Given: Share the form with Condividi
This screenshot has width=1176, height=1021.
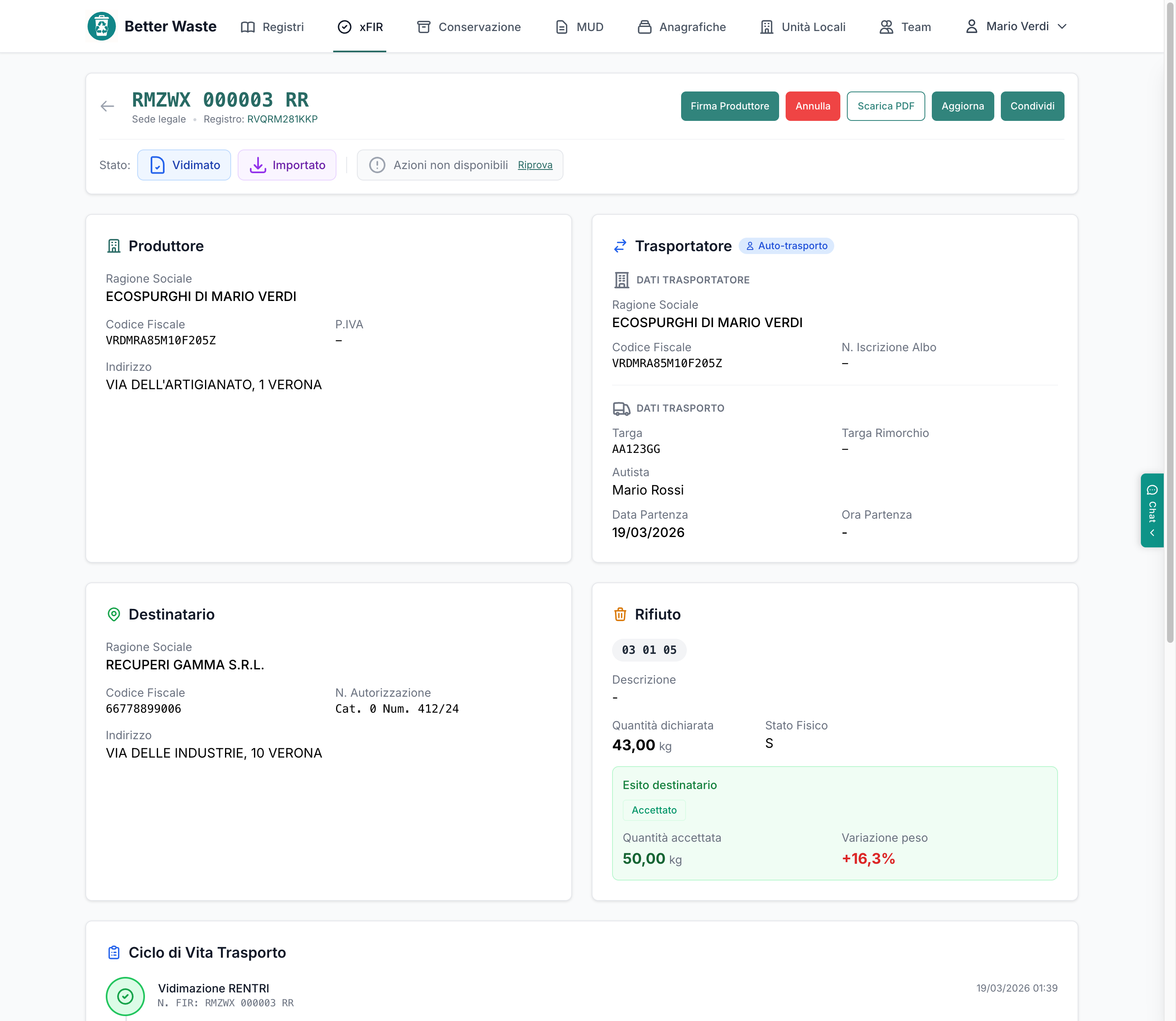Looking at the screenshot, I should pyautogui.click(x=1032, y=106).
